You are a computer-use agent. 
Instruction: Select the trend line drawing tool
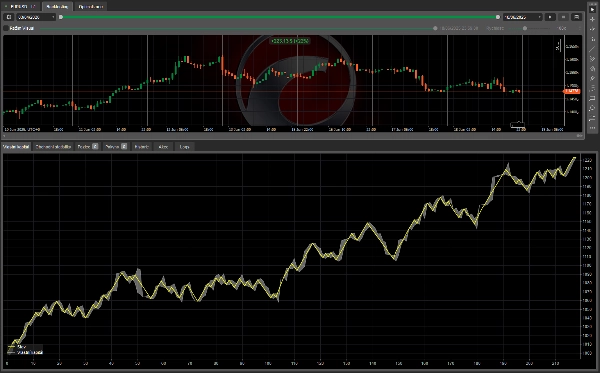tap(592, 49)
